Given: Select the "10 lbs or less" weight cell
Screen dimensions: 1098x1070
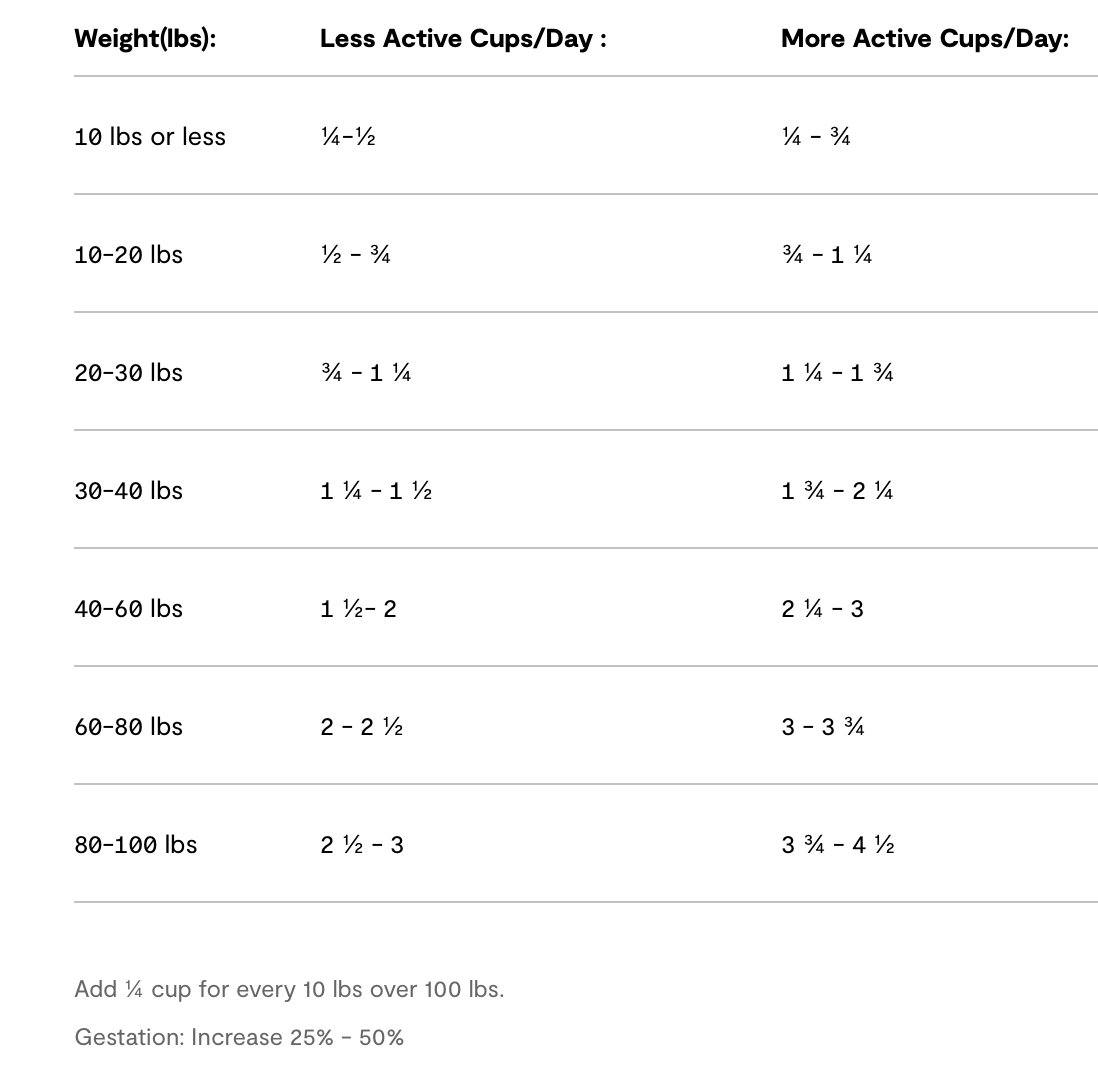Looking at the screenshot, I should point(150,137).
